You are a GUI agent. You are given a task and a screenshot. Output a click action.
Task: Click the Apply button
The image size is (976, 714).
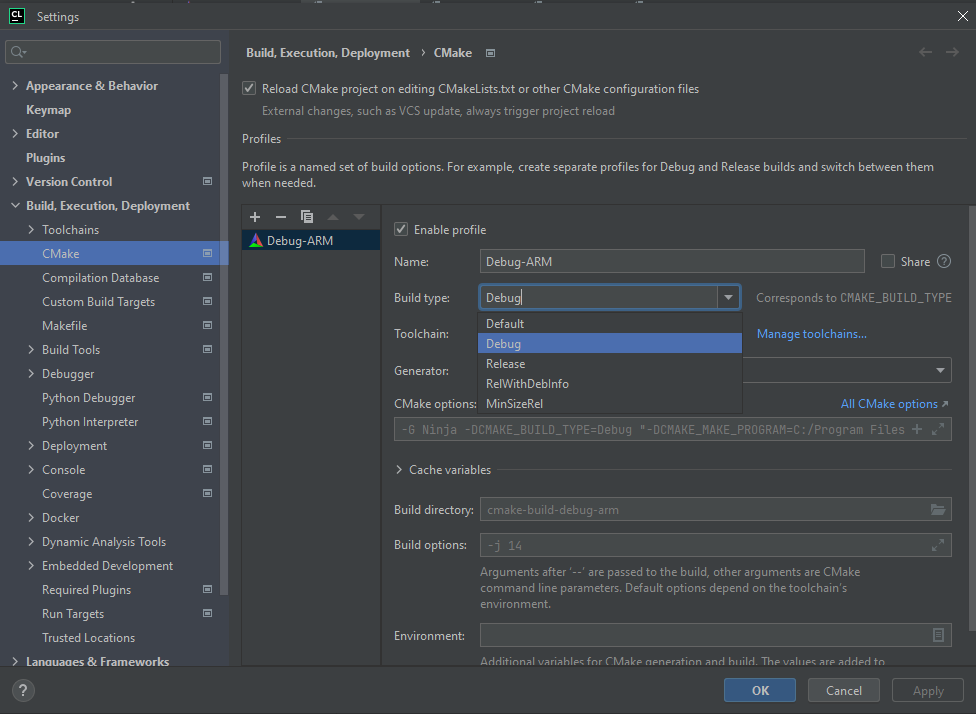(x=927, y=690)
